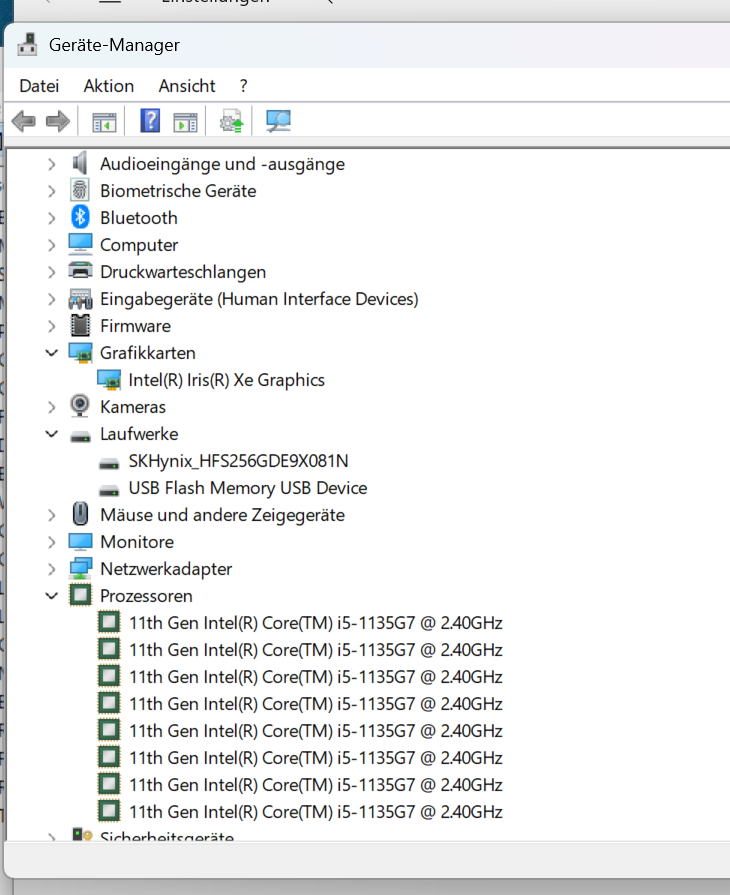
Task: Expand the Firmware node
Action: [x=51, y=326]
